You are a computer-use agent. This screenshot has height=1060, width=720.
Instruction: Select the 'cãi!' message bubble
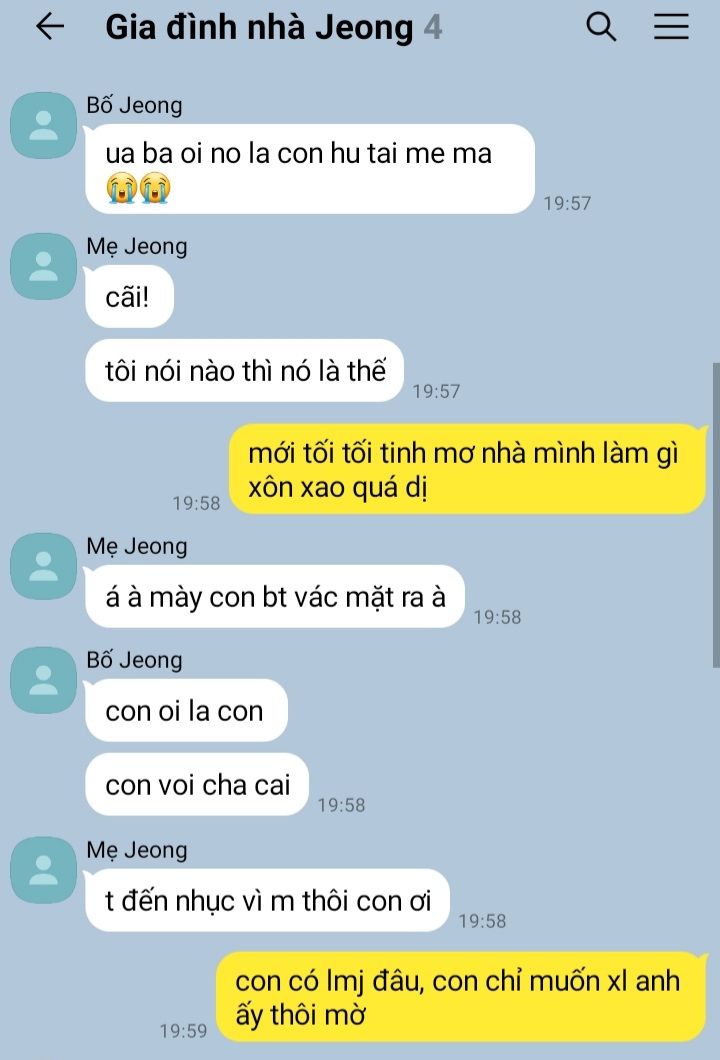click(x=129, y=297)
